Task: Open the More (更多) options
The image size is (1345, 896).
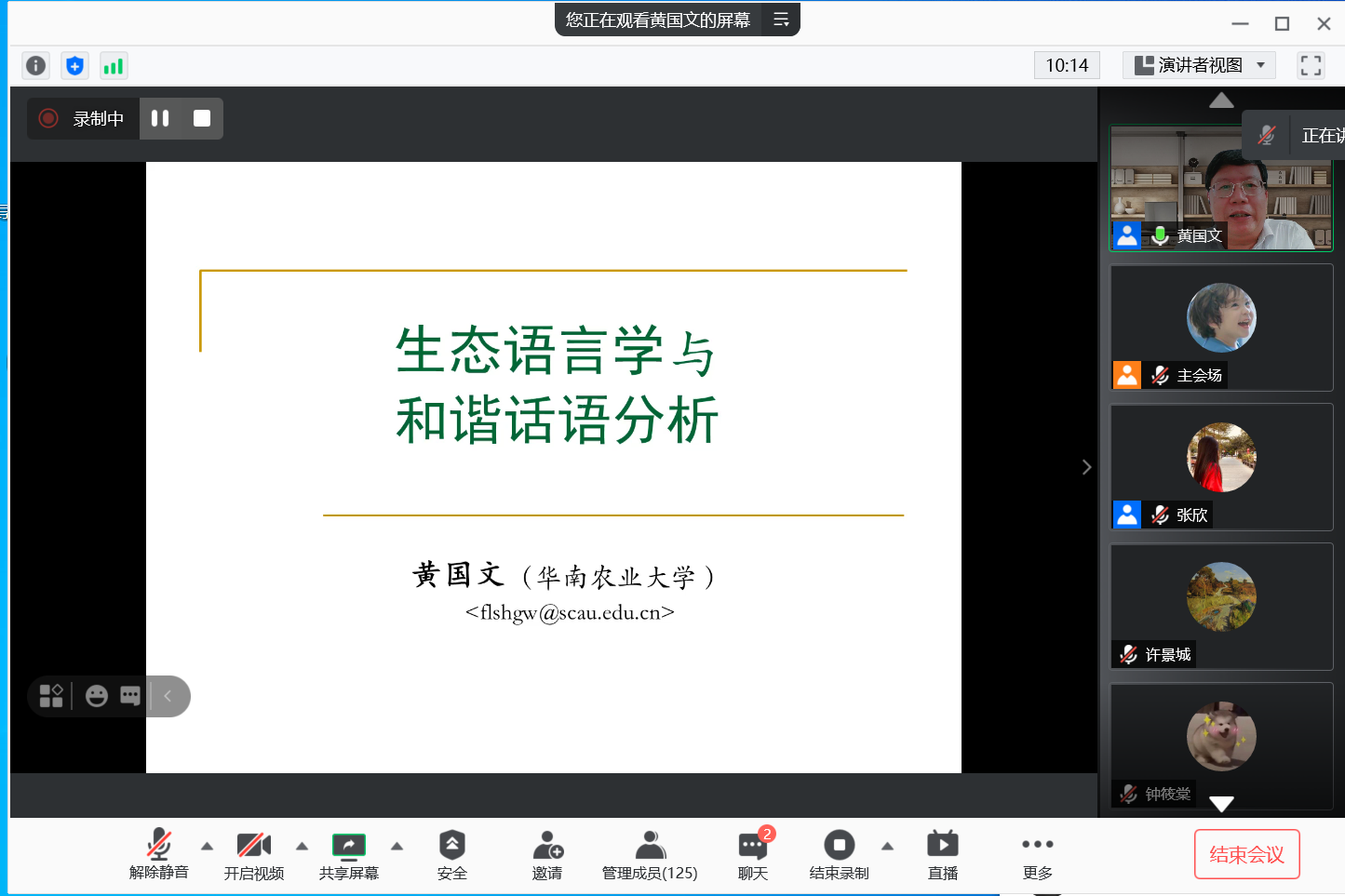Action: click(1037, 854)
